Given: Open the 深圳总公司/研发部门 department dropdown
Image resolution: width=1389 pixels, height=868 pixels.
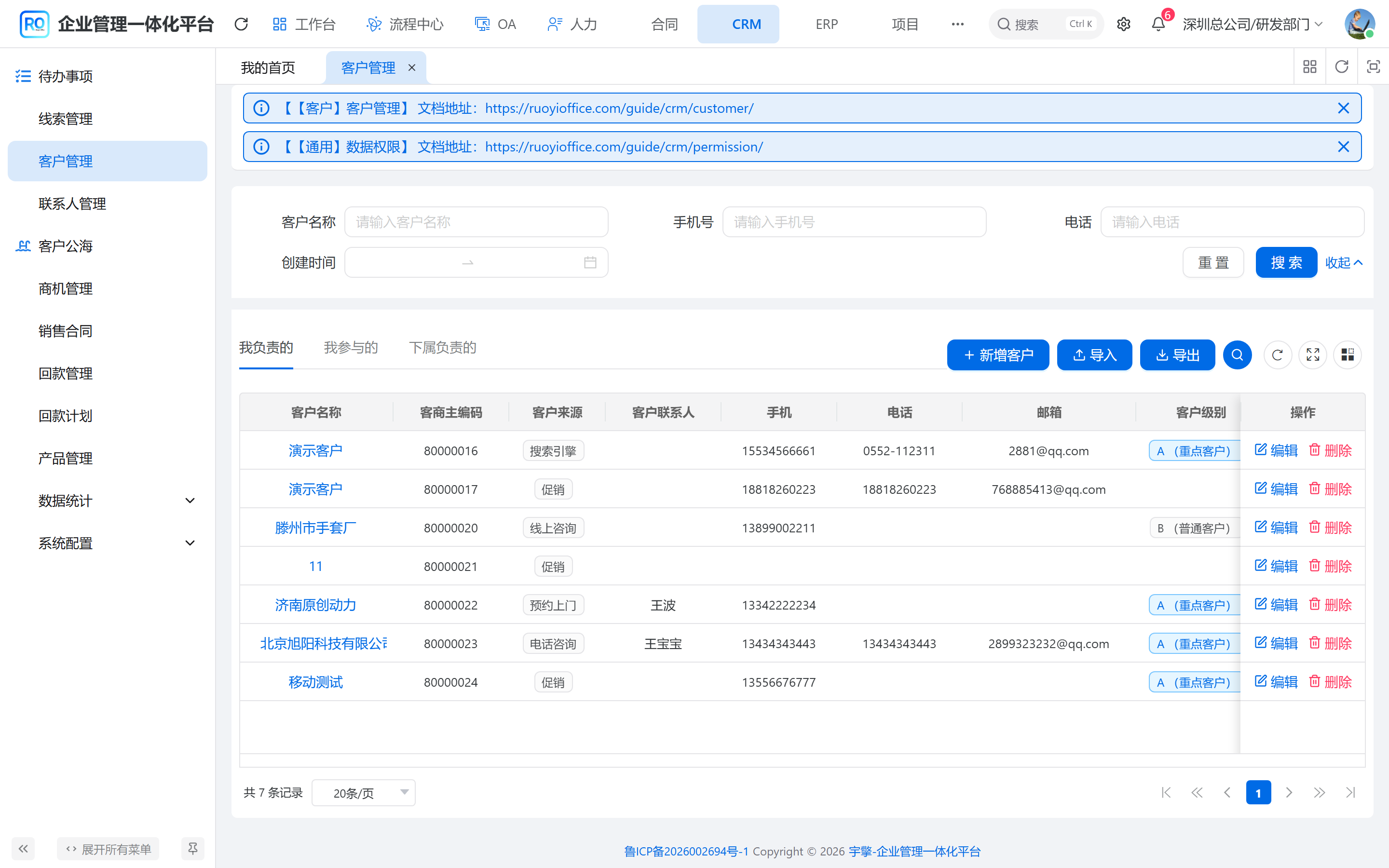Looking at the screenshot, I should click(1253, 24).
